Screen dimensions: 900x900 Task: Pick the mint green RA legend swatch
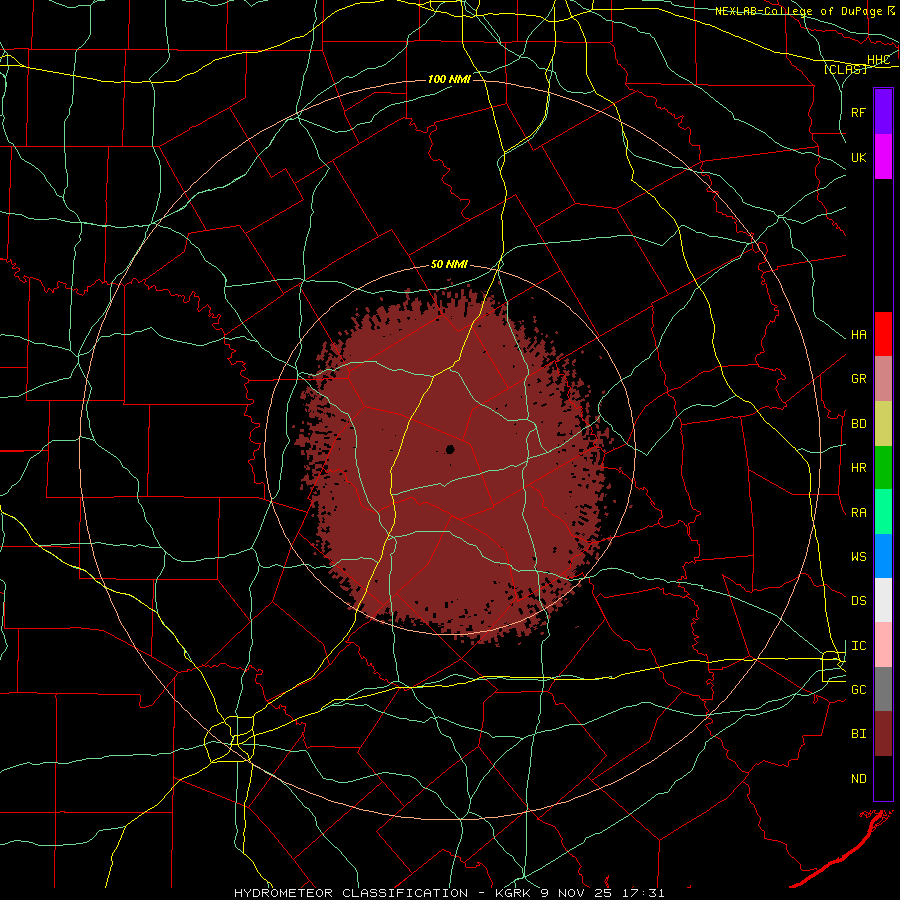[883, 512]
